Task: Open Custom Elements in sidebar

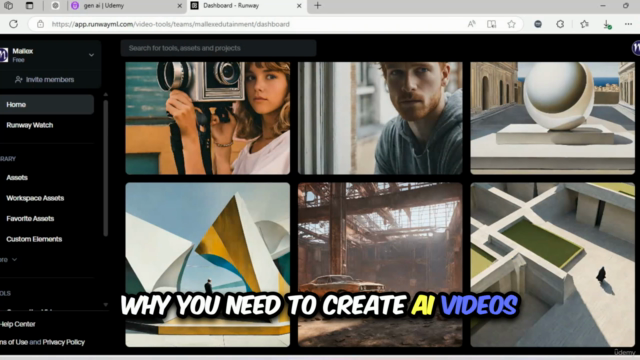Action: pos(34,239)
